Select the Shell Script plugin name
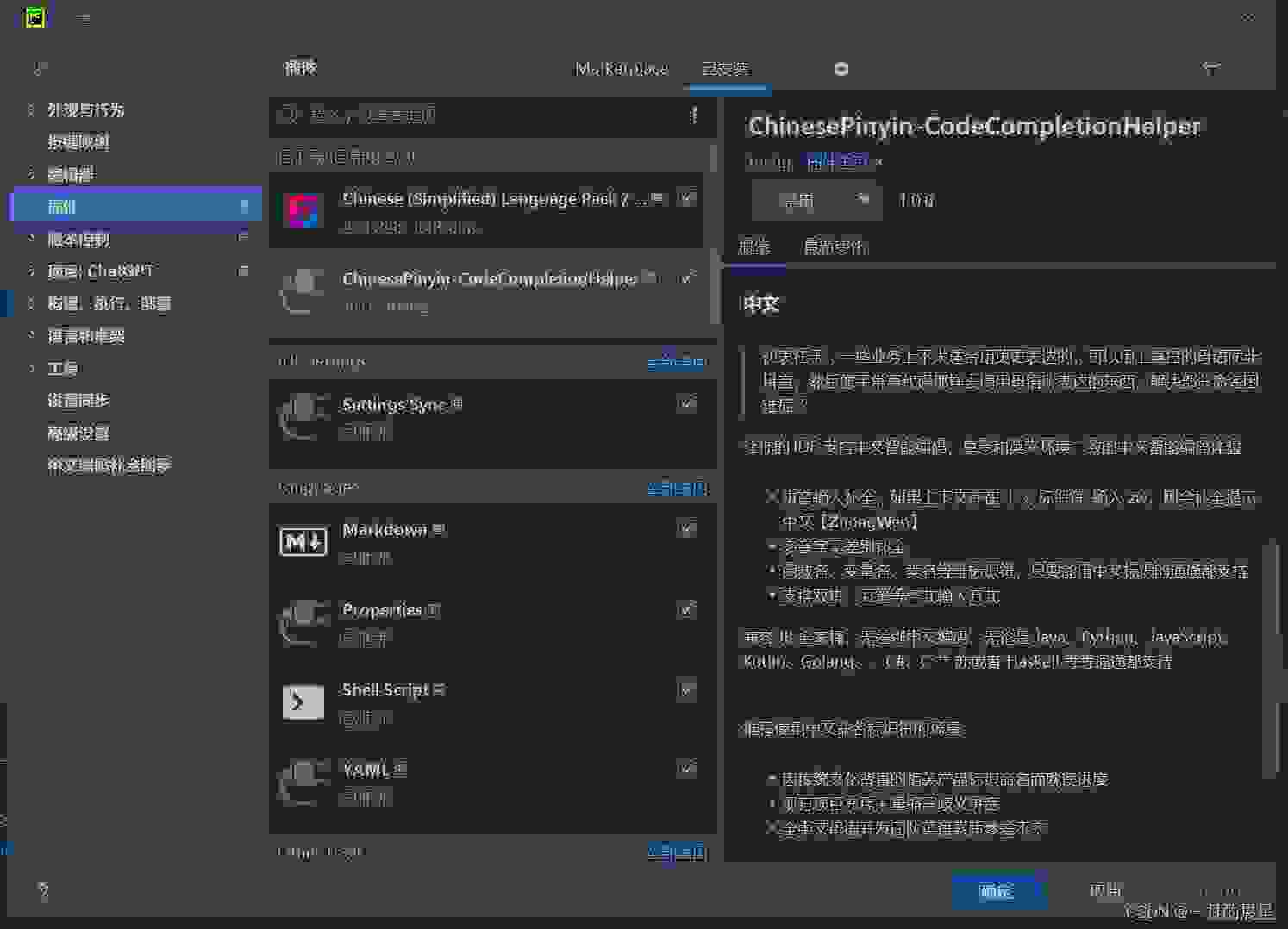This screenshot has width=1288, height=929. (x=385, y=690)
